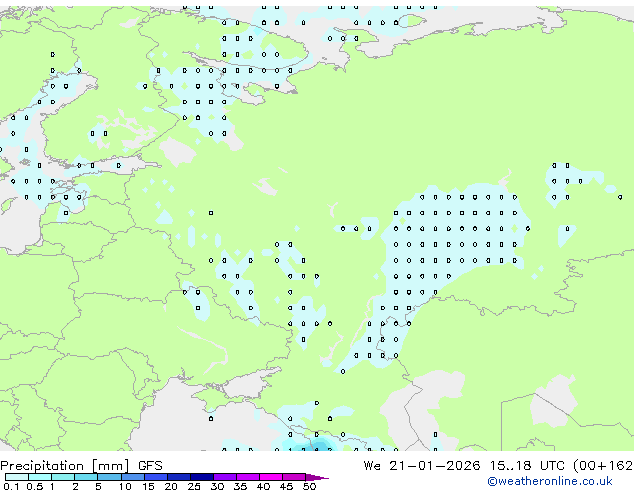
Task: Click the '15..18 UTC' time range text
Action: click(x=527, y=466)
